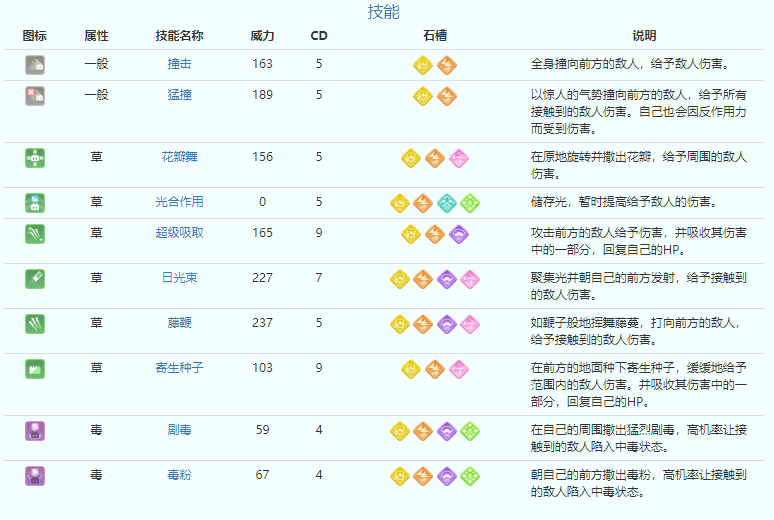The image size is (774, 520).
Task: Click the purple 毒粉 skill icon
Action: 35,476
